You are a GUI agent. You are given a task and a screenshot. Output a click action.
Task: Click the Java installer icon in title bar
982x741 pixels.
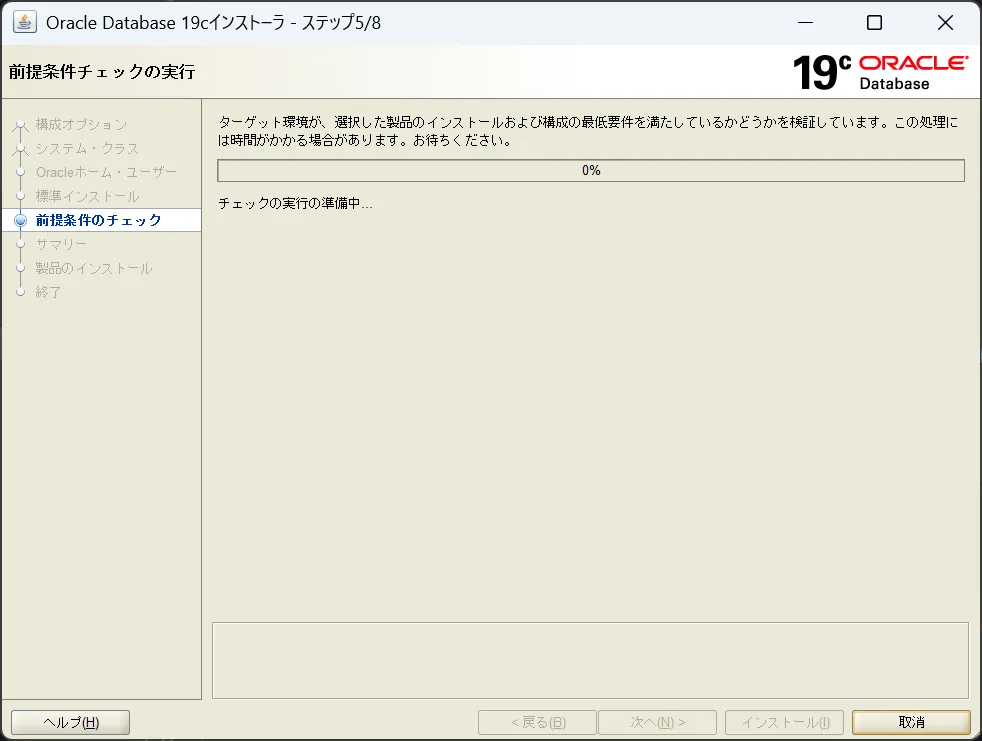(x=24, y=23)
